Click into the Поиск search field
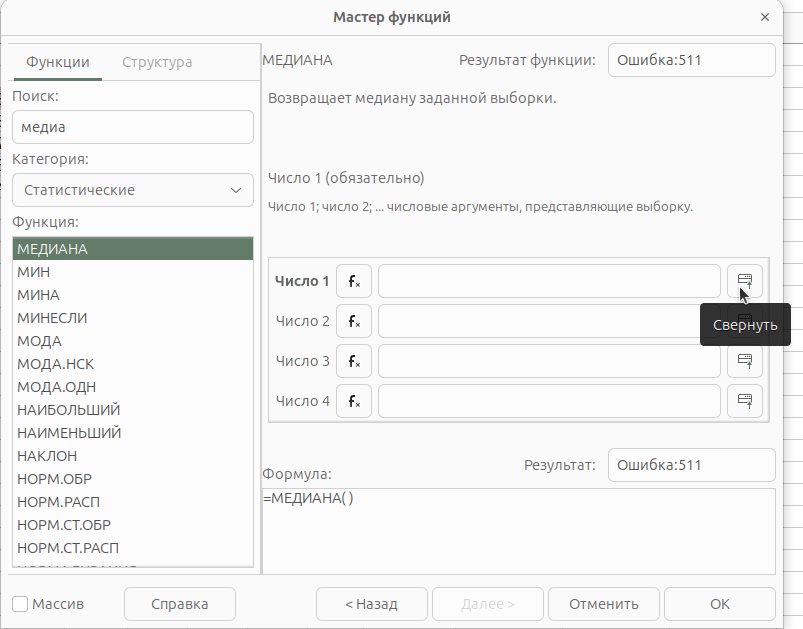Screen dimensions: 803x629 point(133,127)
